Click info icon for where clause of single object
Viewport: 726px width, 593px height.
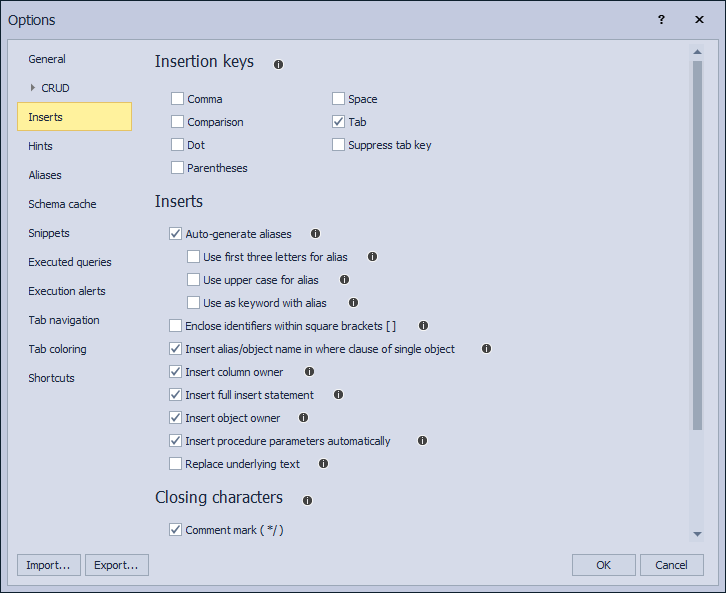click(x=486, y=349)
